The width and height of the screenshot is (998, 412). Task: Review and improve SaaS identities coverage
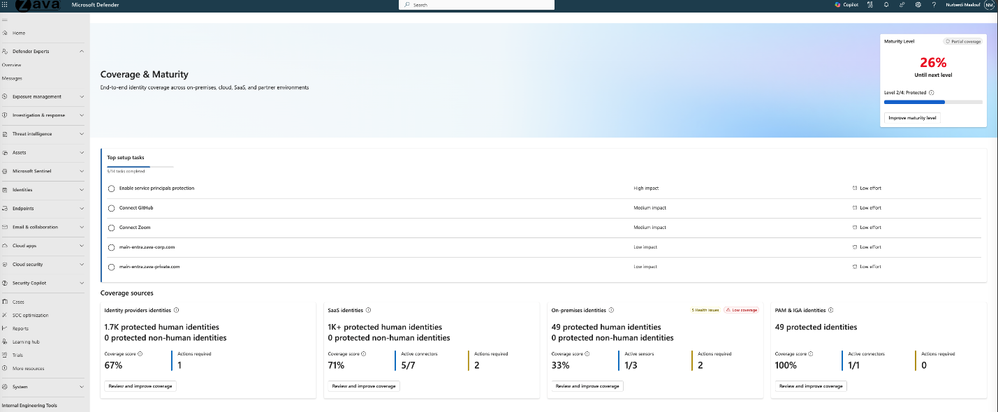pos(363,386)
